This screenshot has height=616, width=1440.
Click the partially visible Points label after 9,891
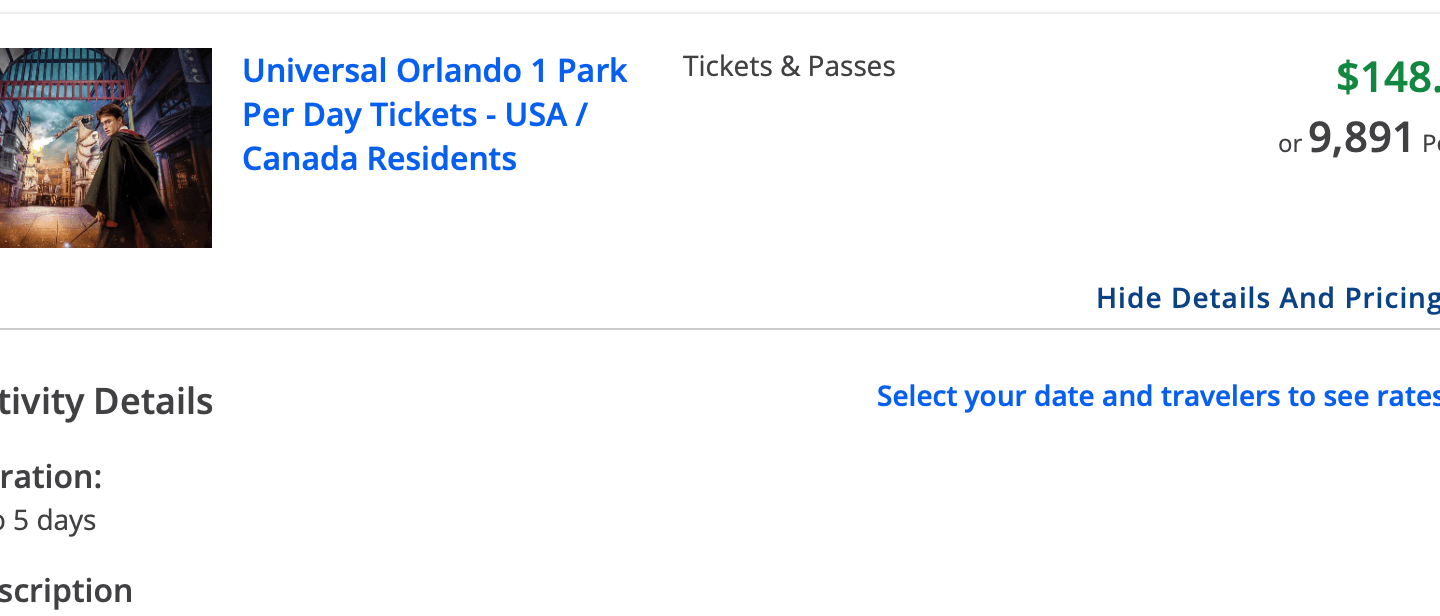(x=1430, y=144)
